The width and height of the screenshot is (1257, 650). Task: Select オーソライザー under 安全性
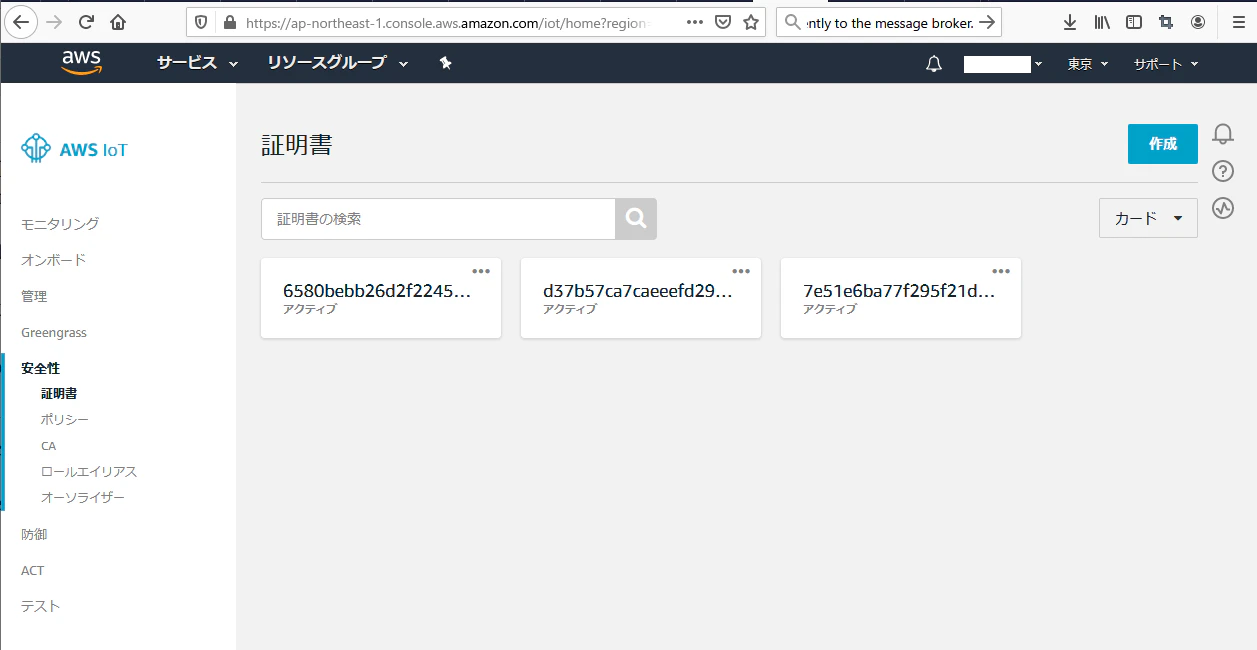pos(83,498)
